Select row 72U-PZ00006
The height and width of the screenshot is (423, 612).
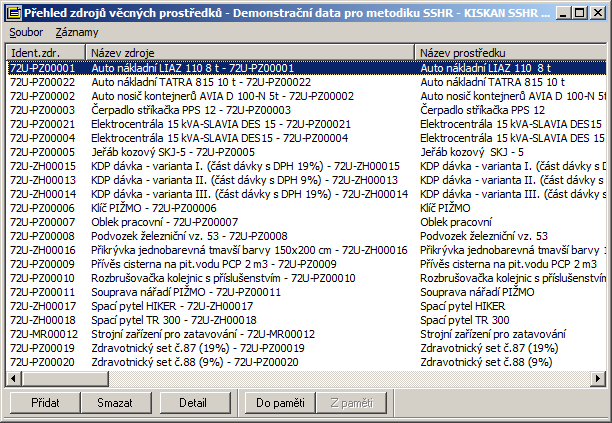306,208
